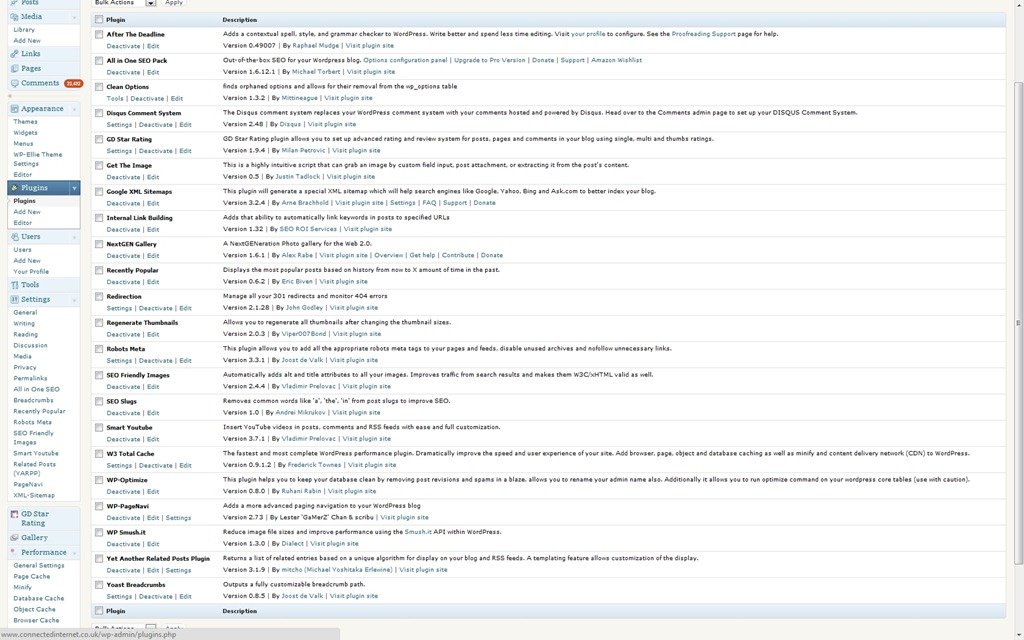Tick the select-all checkbox in the top header
The width and height of the screenshot is (1024, 640).
99,20
